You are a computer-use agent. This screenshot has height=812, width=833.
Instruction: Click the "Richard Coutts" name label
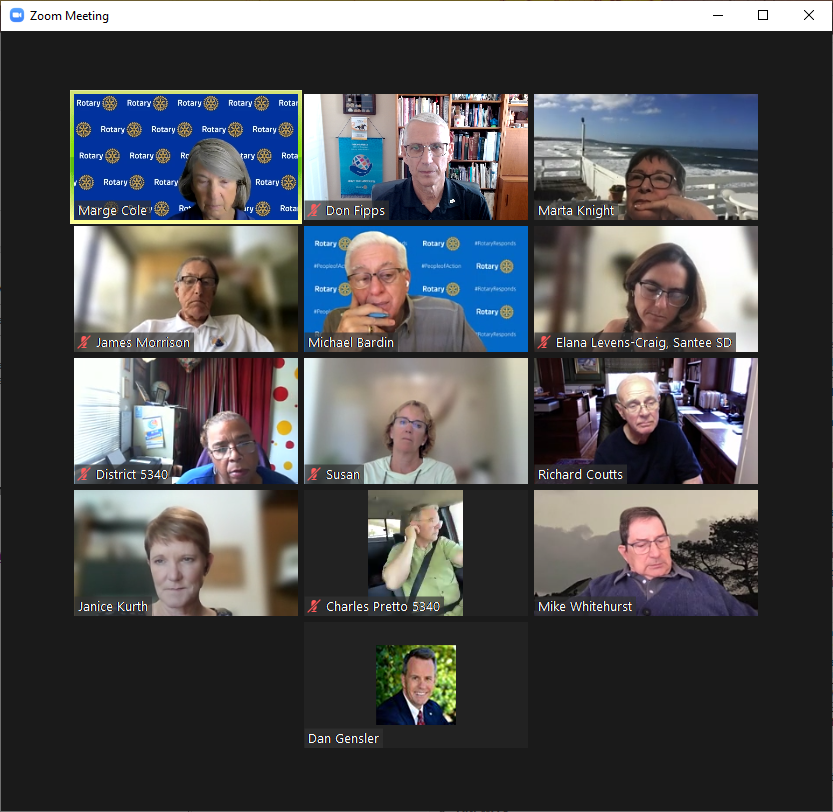pos(580,475)
